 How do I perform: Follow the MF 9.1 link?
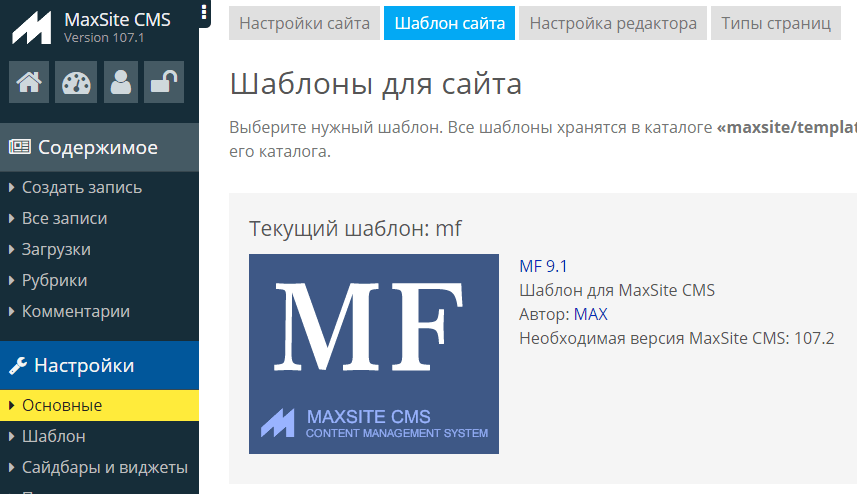pos(543,266)
